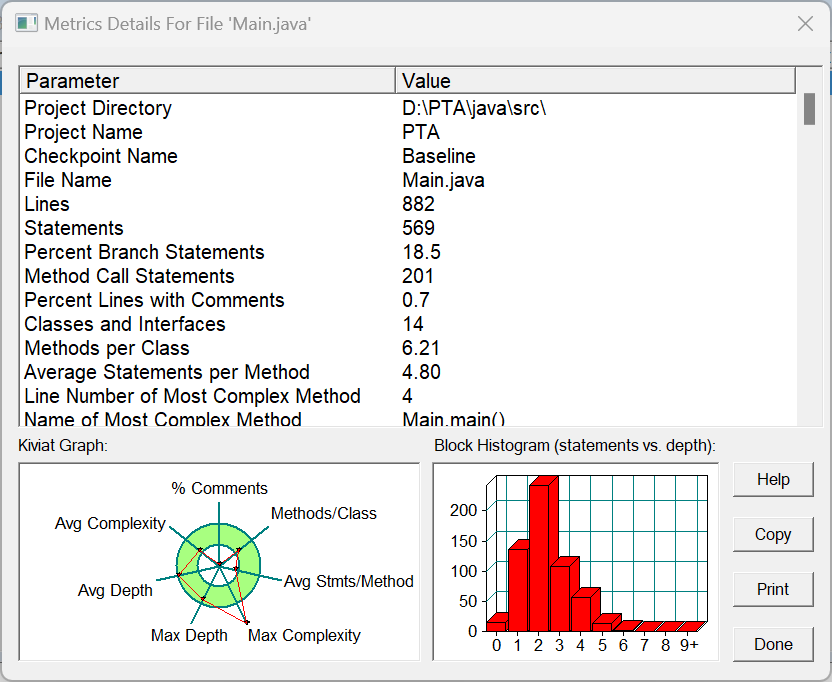Click the 'Max Complexity' axis label
This screenshot has height=682, width=832.
pyautogui.click(x=304, y=635)
